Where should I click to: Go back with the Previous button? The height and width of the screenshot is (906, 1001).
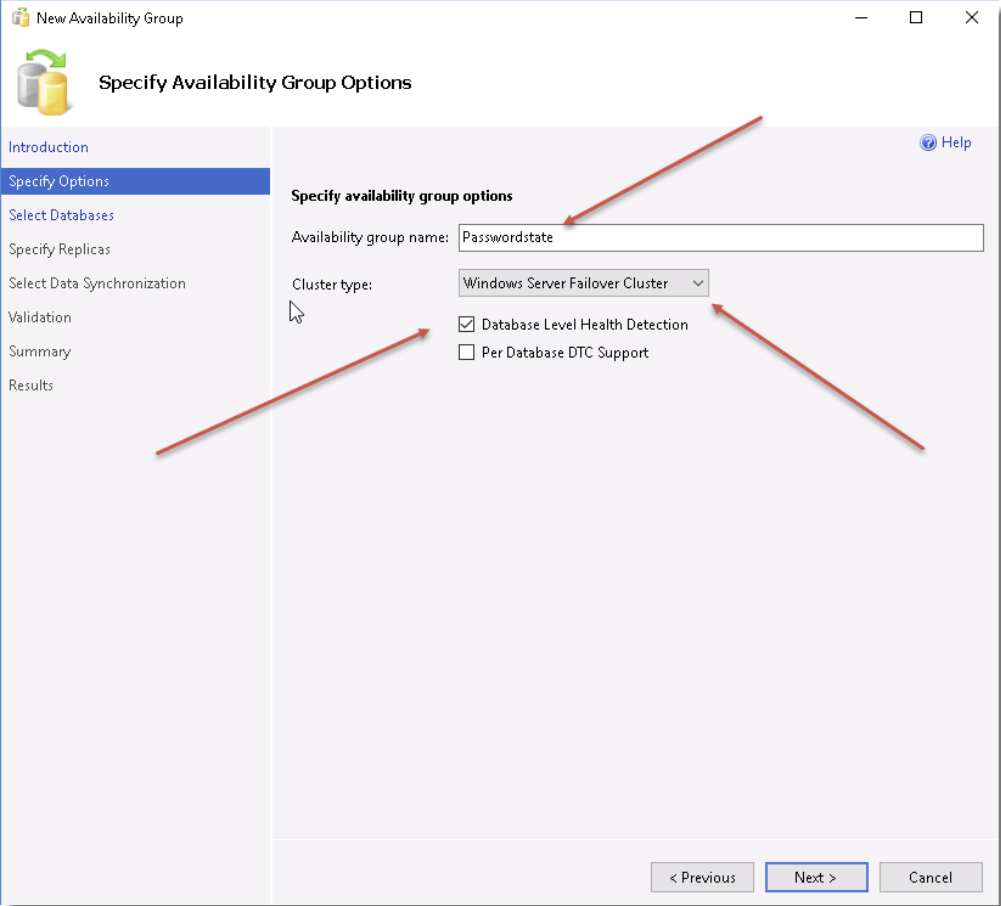tap(702, 877)
